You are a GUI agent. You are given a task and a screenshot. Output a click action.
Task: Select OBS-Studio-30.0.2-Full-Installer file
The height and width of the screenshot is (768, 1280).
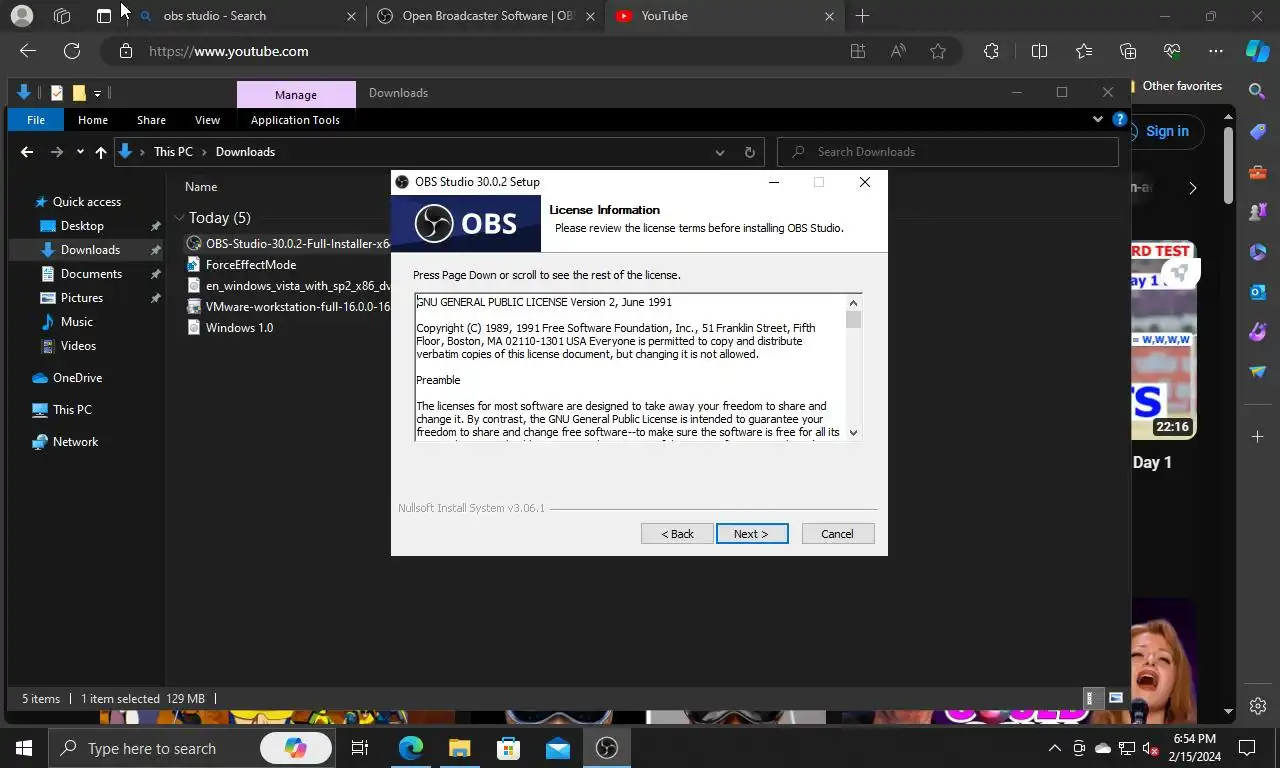289,244
